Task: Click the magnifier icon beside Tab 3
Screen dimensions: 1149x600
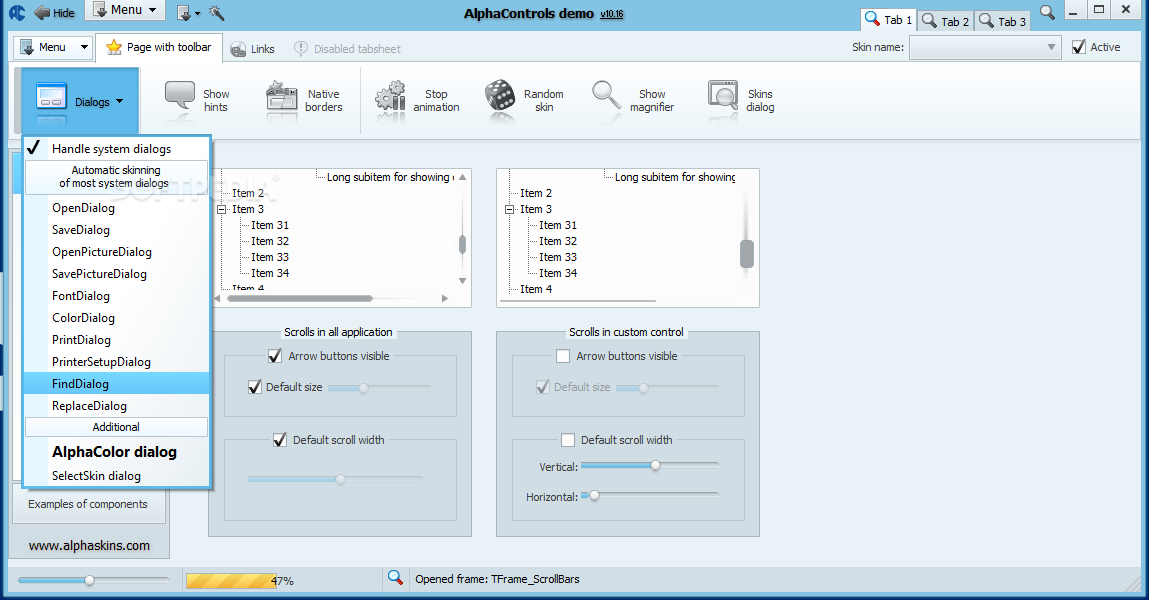Action: point(1048,12)
